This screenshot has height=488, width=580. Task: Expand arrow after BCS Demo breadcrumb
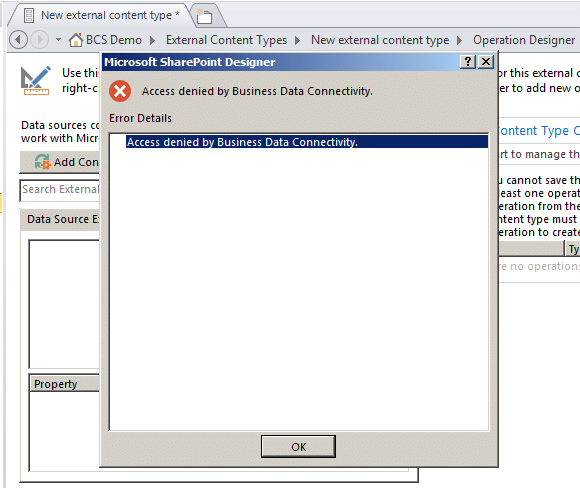(x=152, y=40)
